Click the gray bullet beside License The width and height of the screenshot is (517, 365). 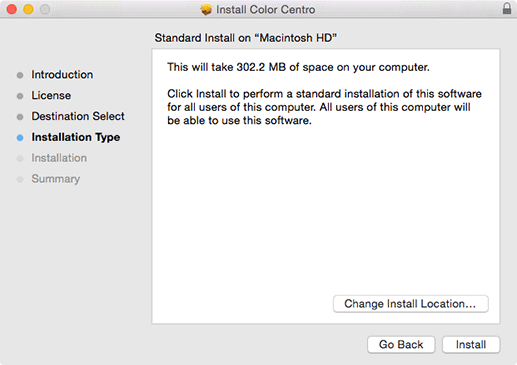point(20,96)
